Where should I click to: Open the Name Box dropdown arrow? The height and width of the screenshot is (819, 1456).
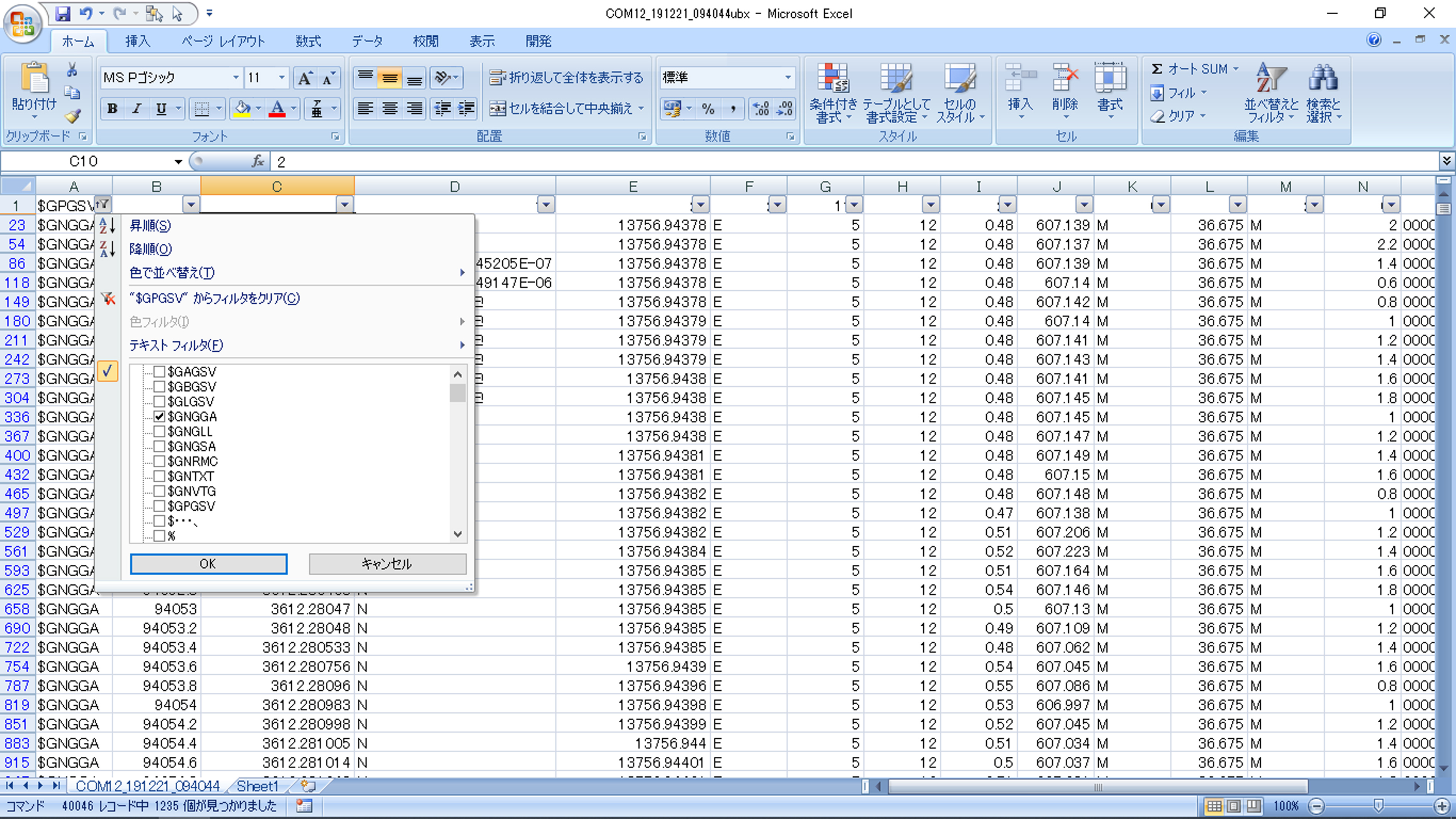pos(178,162)
